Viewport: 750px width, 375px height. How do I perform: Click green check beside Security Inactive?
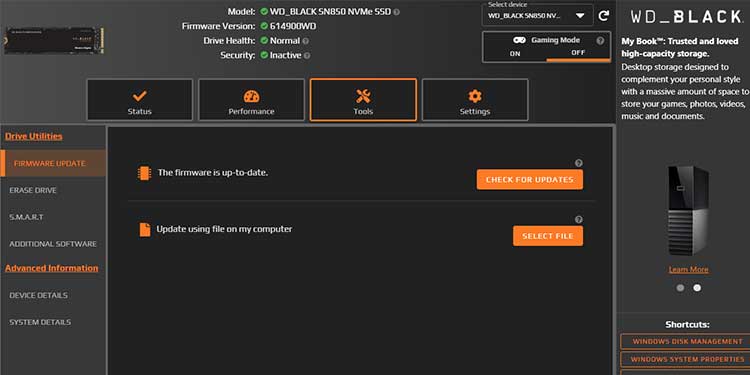(264, 55)
